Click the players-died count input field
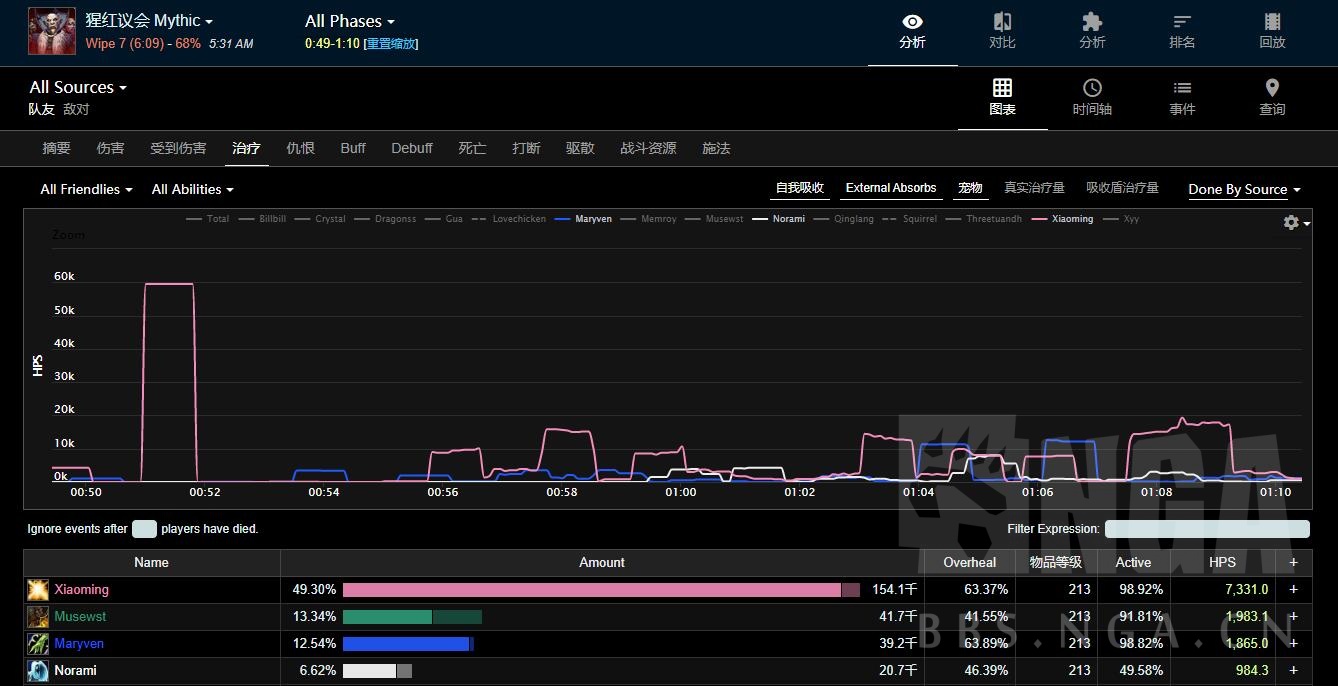The width and height of the screenshot is (1338, 686). tap(145, 529)
